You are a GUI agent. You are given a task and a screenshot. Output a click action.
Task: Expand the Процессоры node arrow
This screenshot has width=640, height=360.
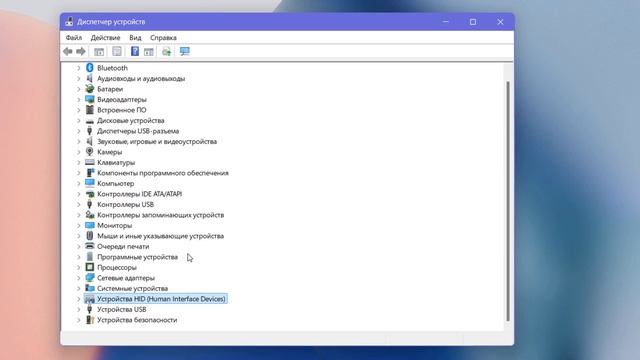point(79,267)
